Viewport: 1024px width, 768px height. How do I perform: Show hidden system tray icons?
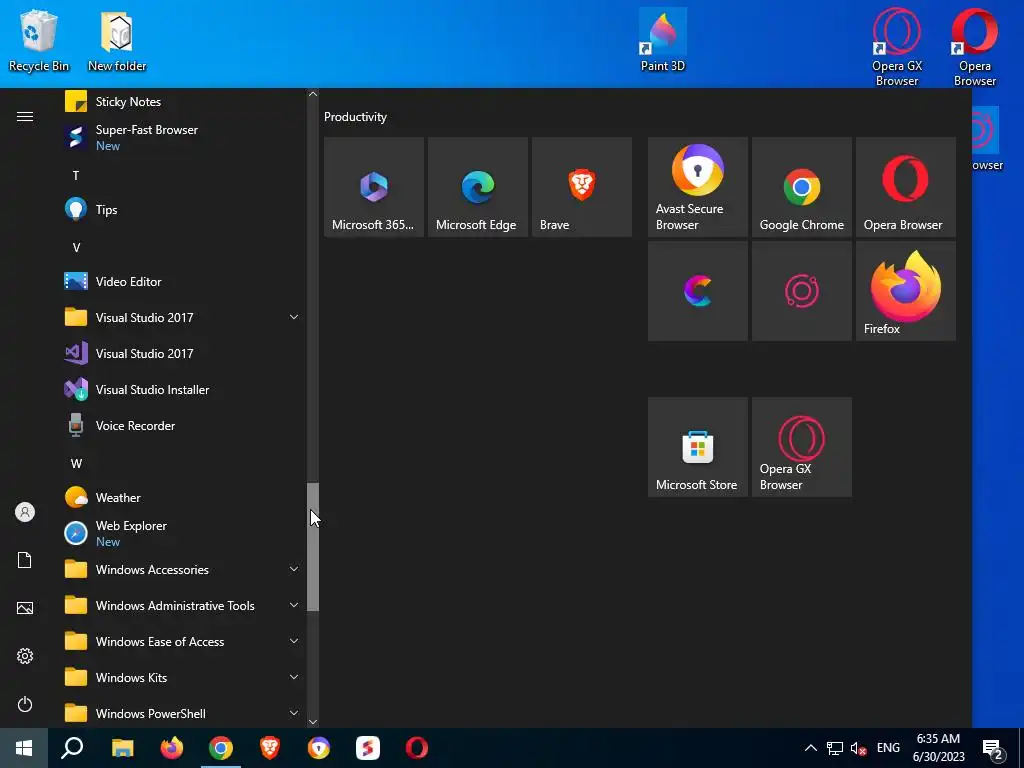tap(810, 748)
